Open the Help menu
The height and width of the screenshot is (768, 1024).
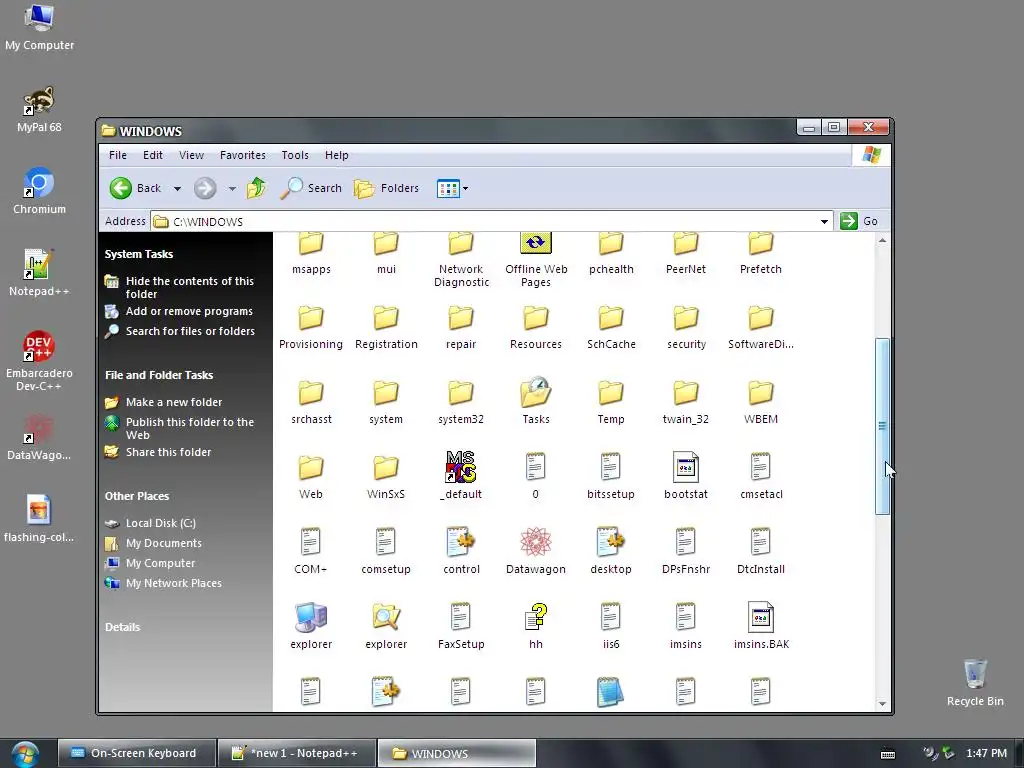tap(336, 155)
